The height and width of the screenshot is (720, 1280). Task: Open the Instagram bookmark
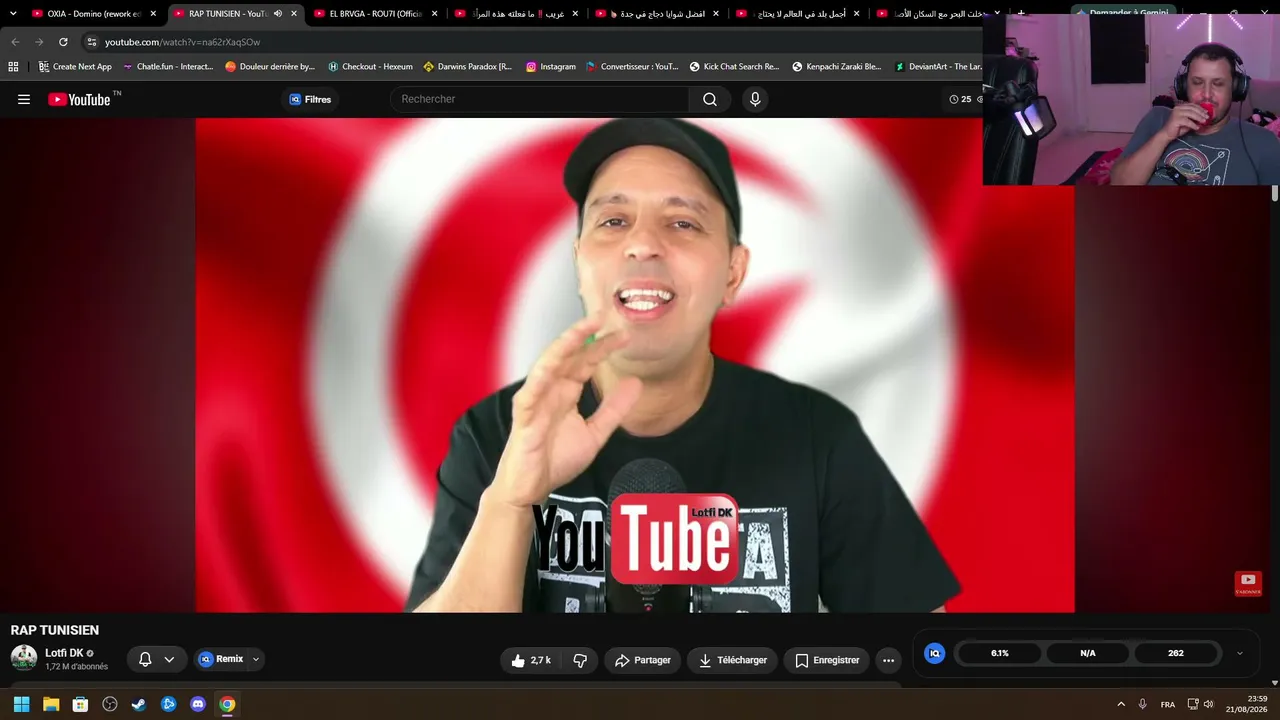point(551,67)
